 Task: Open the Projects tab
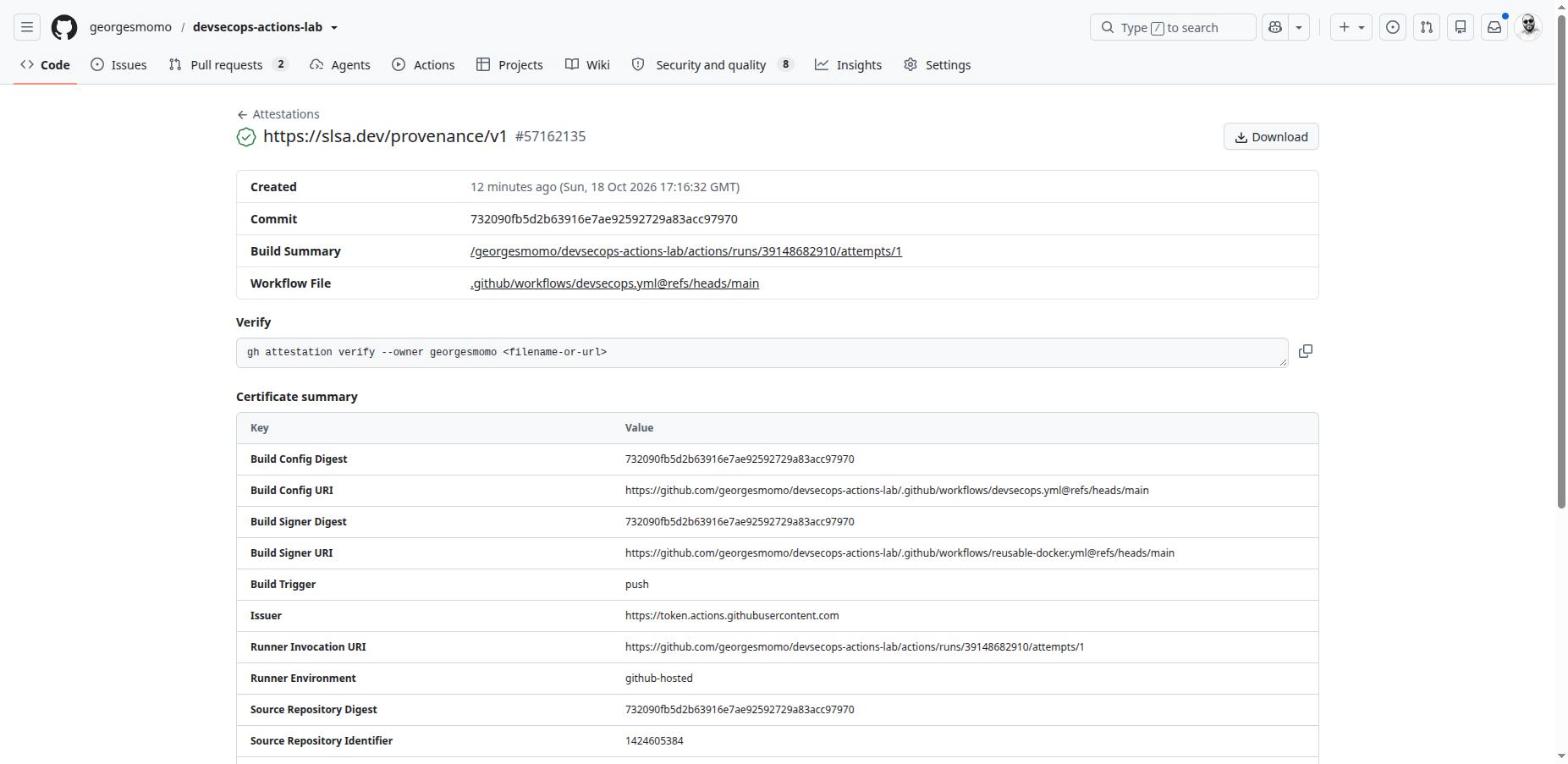(x=509, y=65)
